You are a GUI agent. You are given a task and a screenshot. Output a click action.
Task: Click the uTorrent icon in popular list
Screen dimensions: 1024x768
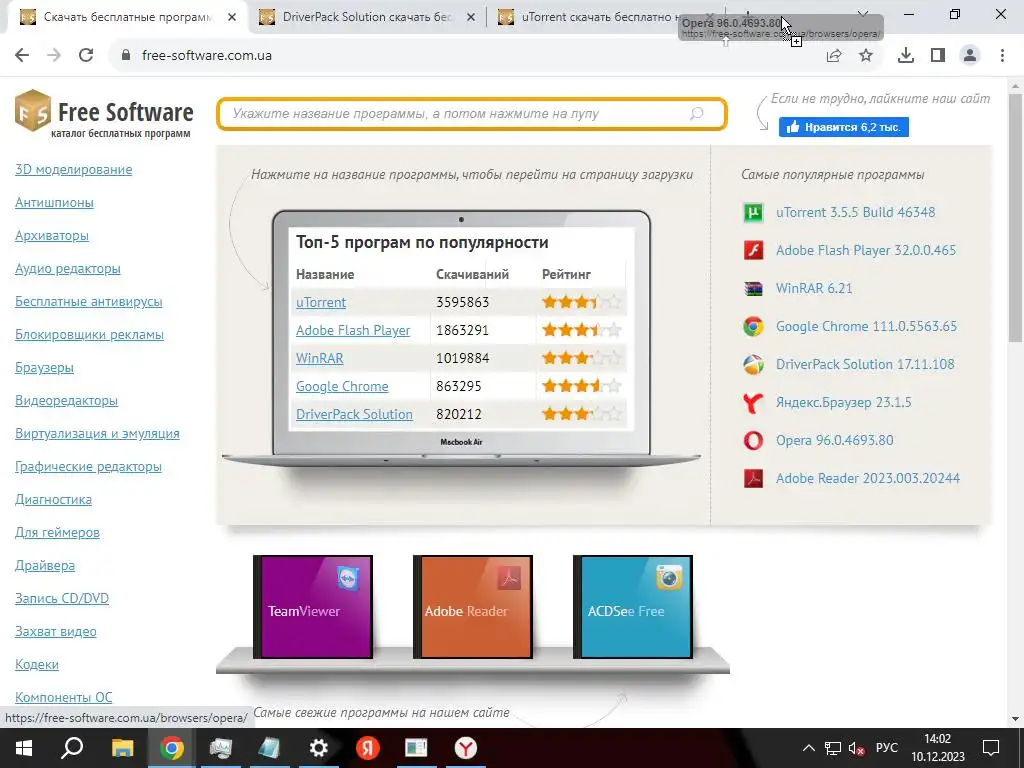(x=753, y=212)
